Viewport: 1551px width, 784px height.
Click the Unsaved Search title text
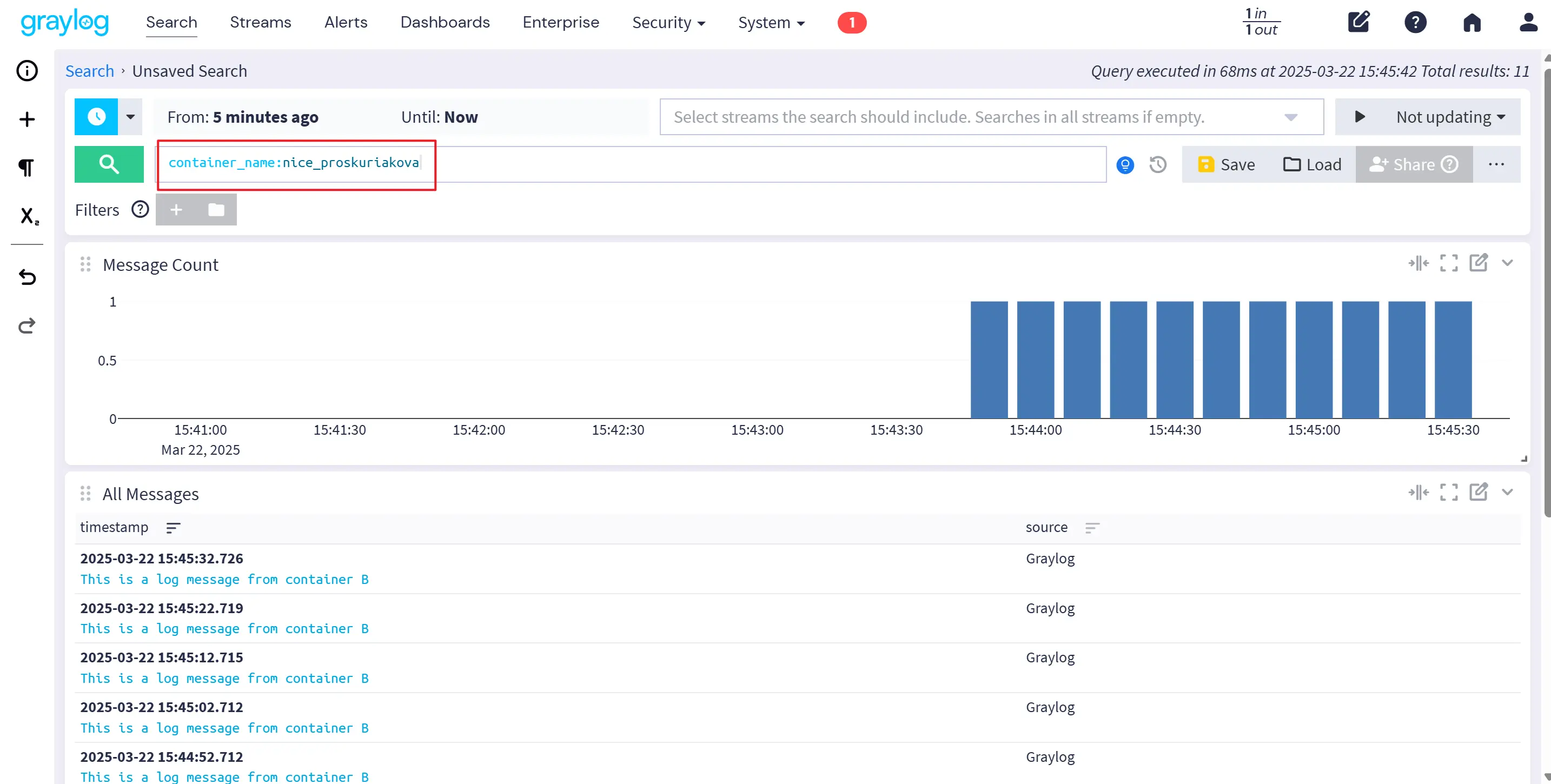tap(190, 71)
